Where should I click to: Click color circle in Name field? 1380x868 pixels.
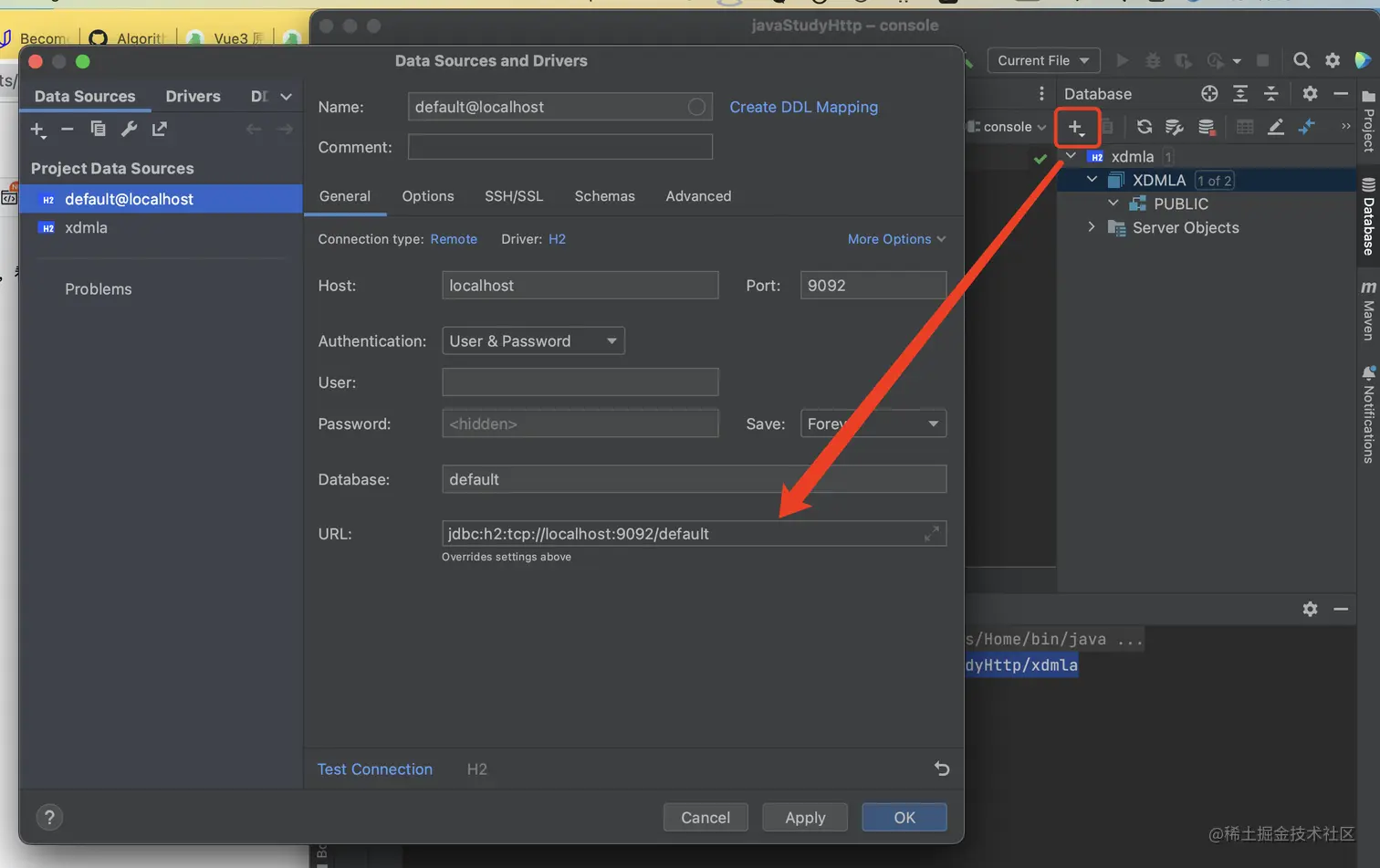click(696, 107)
